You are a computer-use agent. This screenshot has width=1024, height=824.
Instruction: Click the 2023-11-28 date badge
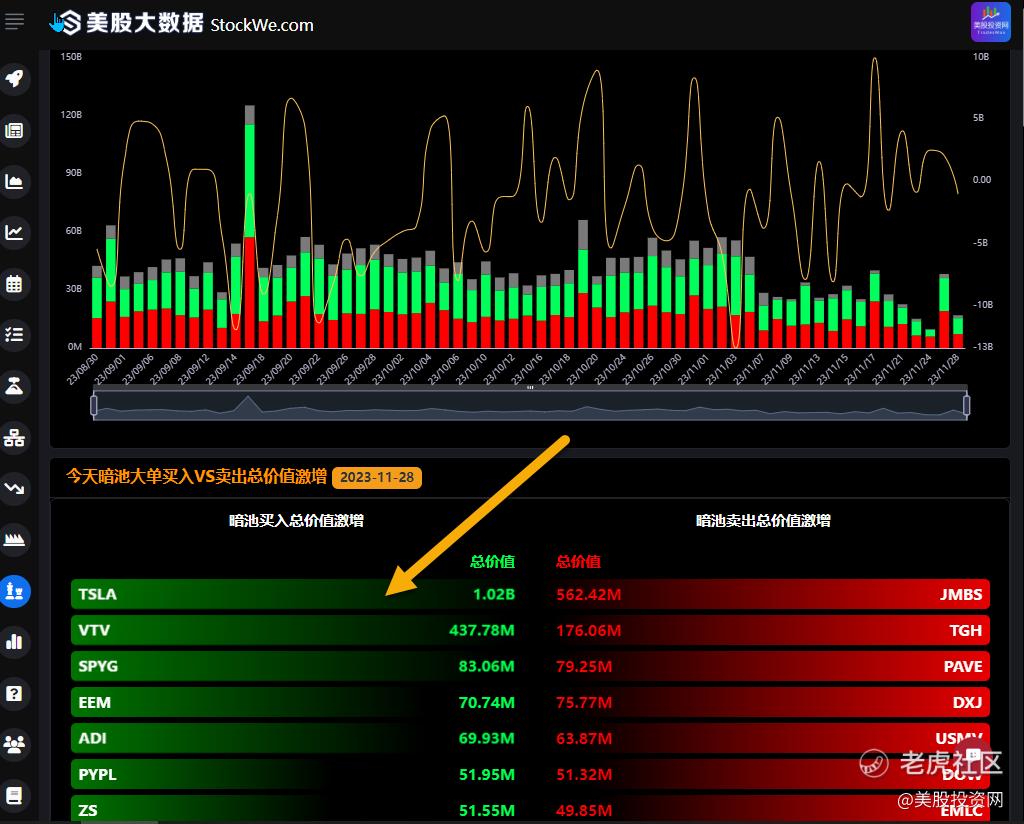(x=377, y=477)
